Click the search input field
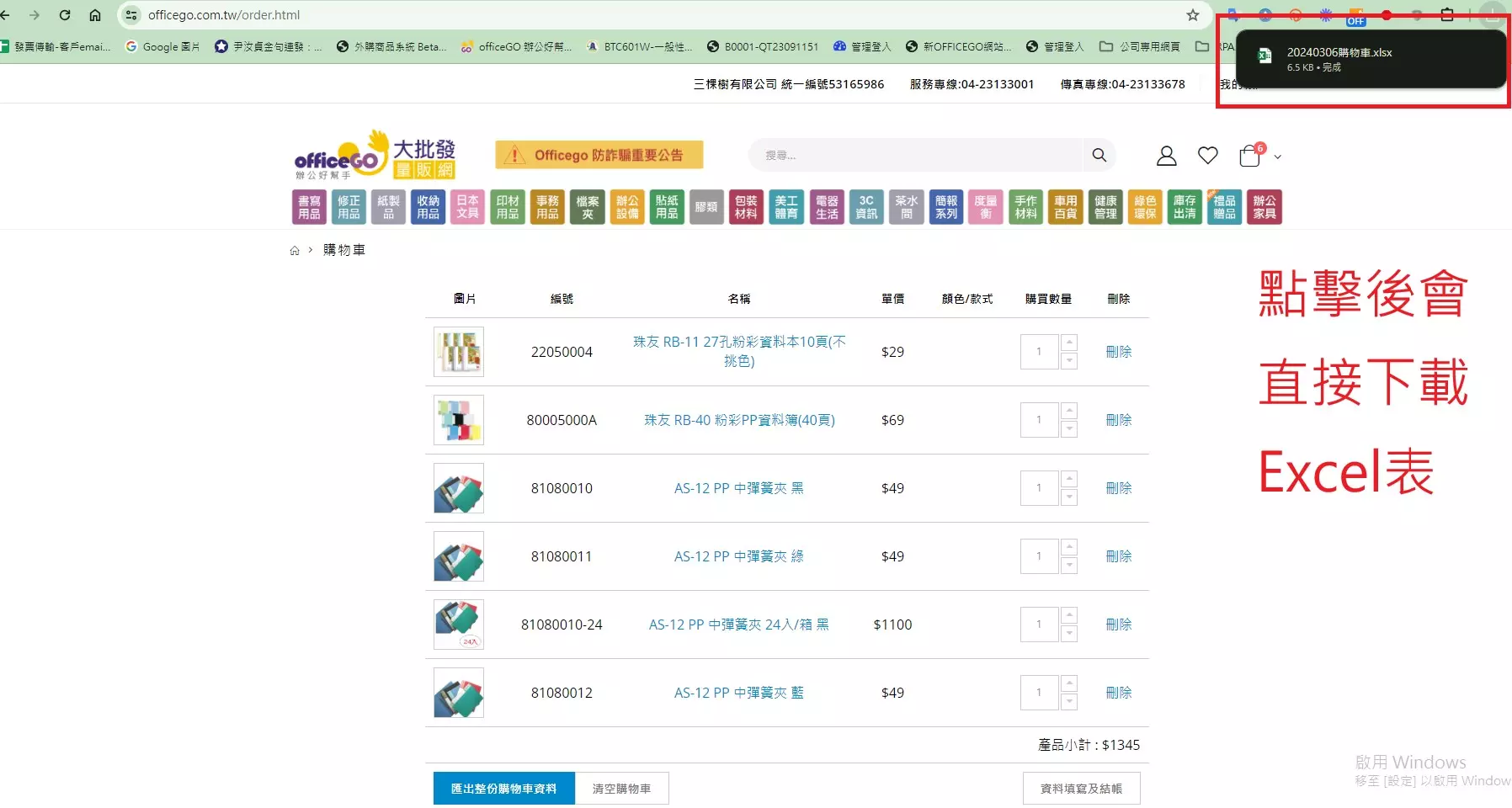 coord(916,155)
